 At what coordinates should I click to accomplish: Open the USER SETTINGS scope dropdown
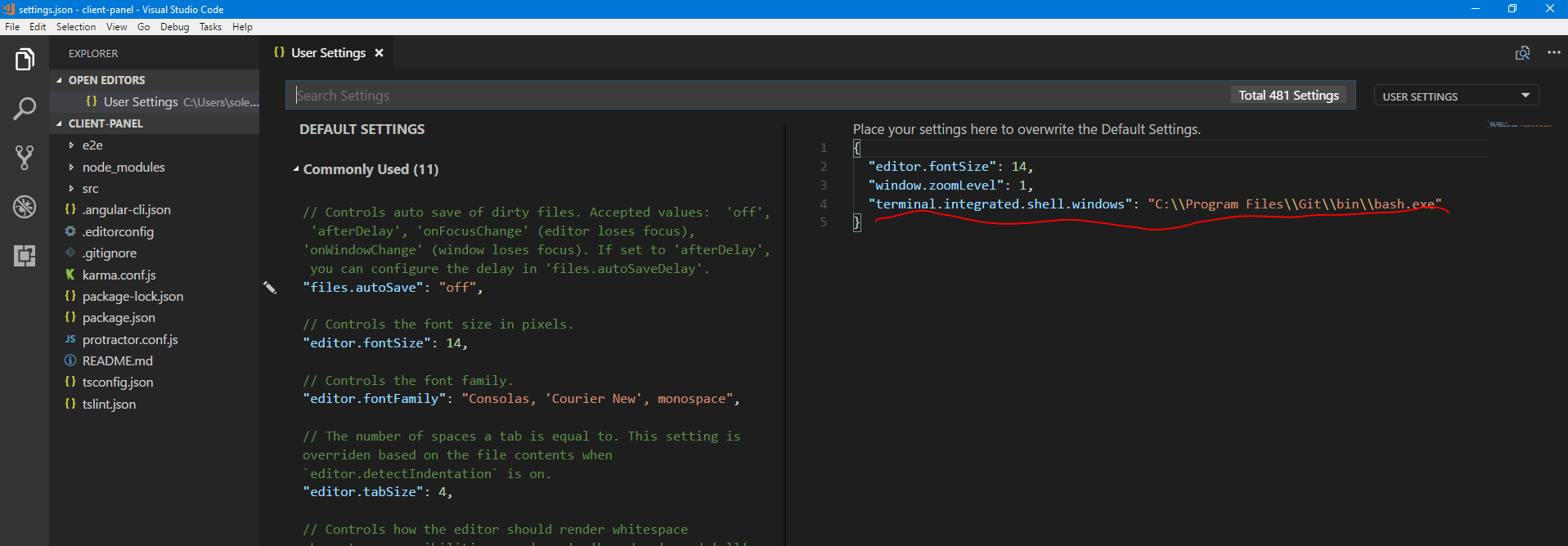click(1456, 96)
